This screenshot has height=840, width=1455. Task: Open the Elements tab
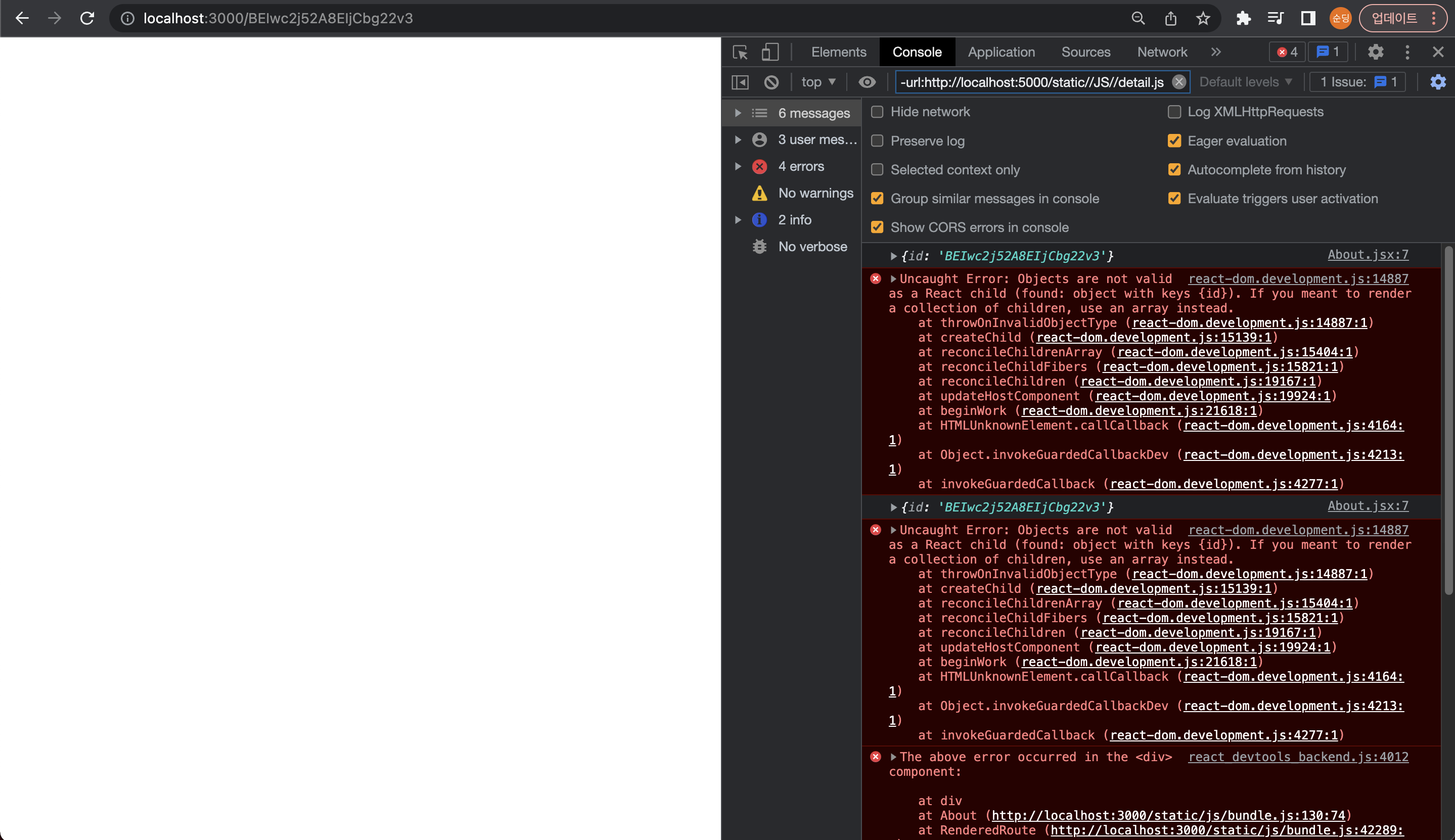click(838, 52)
